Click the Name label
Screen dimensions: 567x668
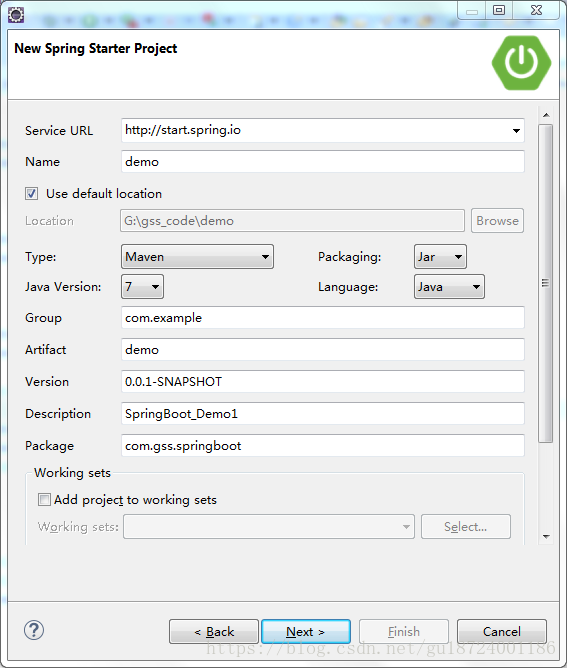(x=42, y=162)
